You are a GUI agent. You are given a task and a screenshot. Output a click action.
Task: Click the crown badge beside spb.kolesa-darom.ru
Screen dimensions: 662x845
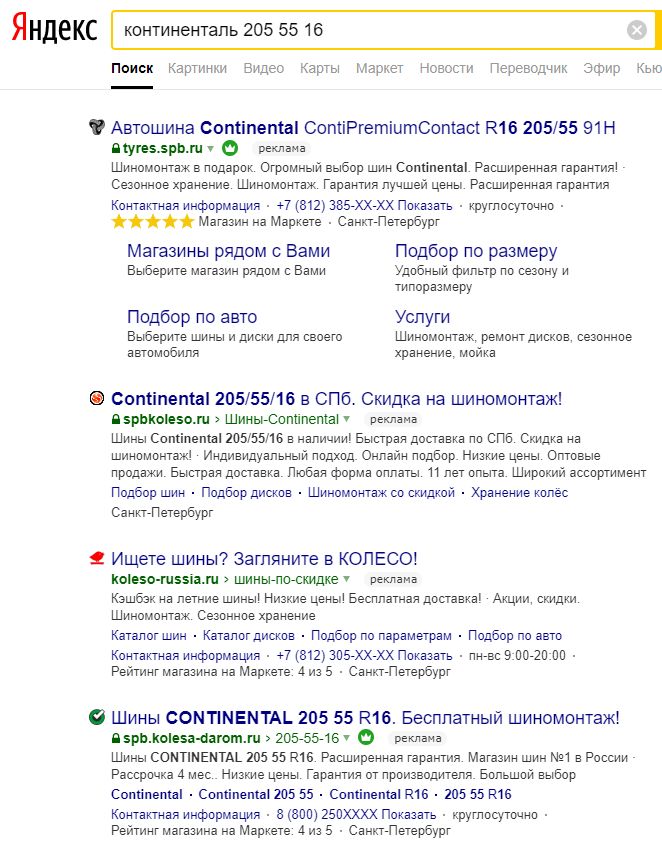365,738
